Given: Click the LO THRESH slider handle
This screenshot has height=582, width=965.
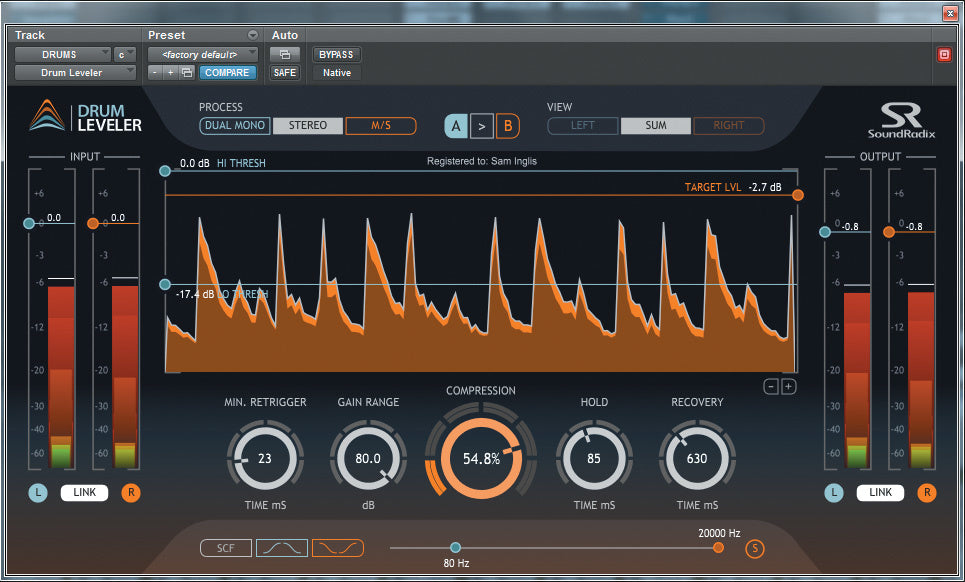Looking at the screenshot, I should 165,284.
